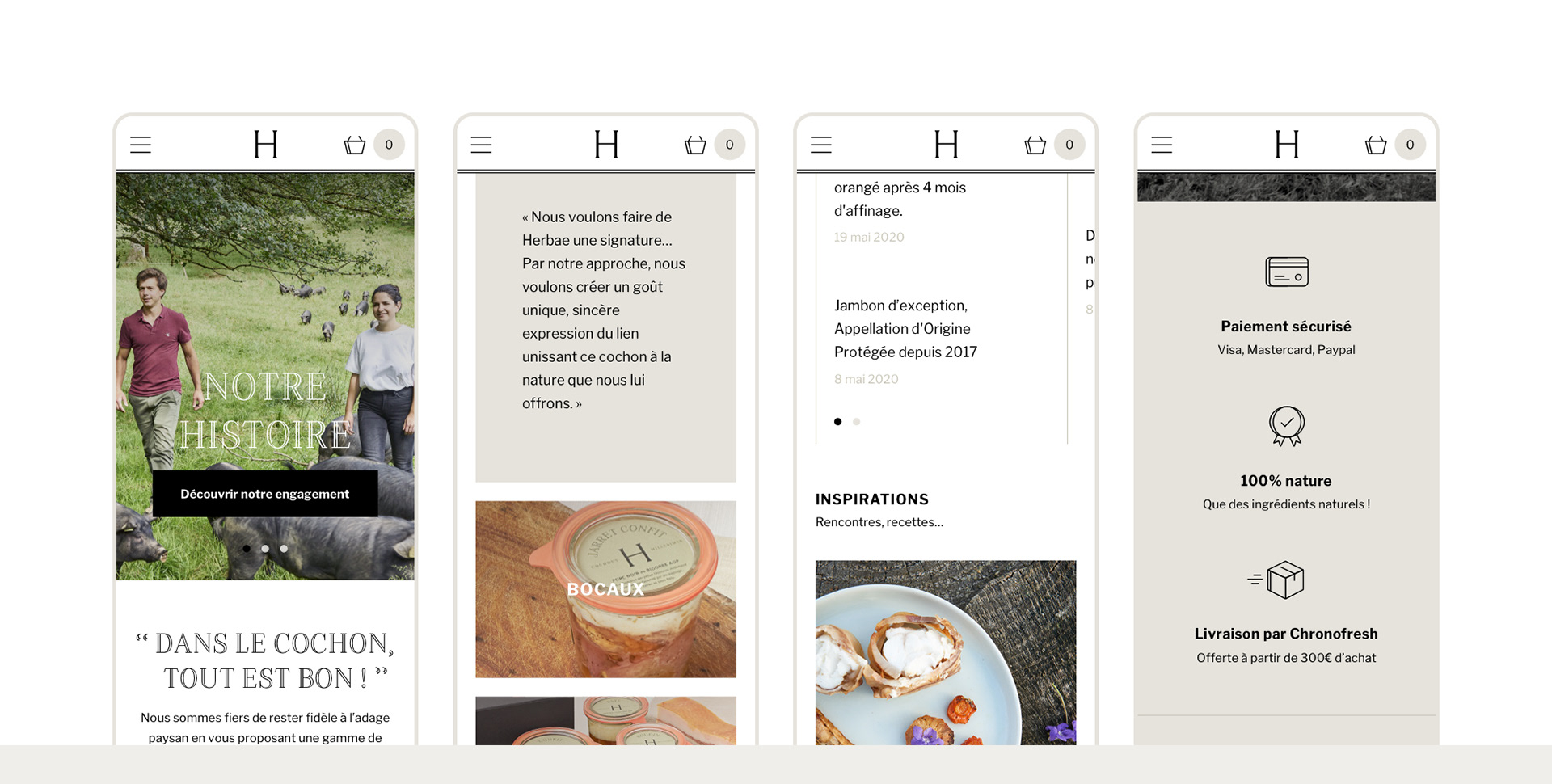Select third hero carousel dot
The image size is (1552, 784).
(x=284, y=548)
